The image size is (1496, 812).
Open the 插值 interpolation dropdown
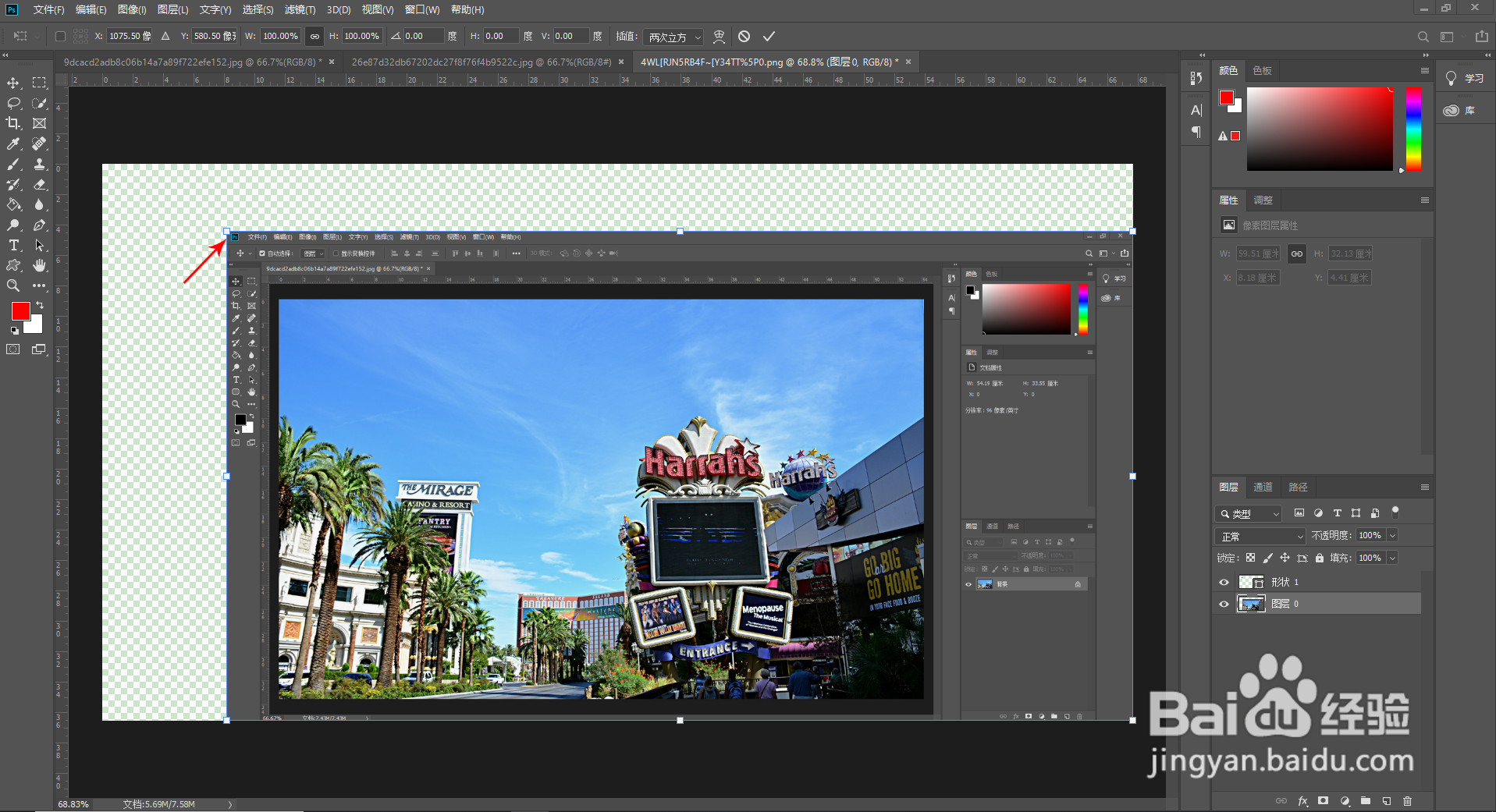[673, 37]
